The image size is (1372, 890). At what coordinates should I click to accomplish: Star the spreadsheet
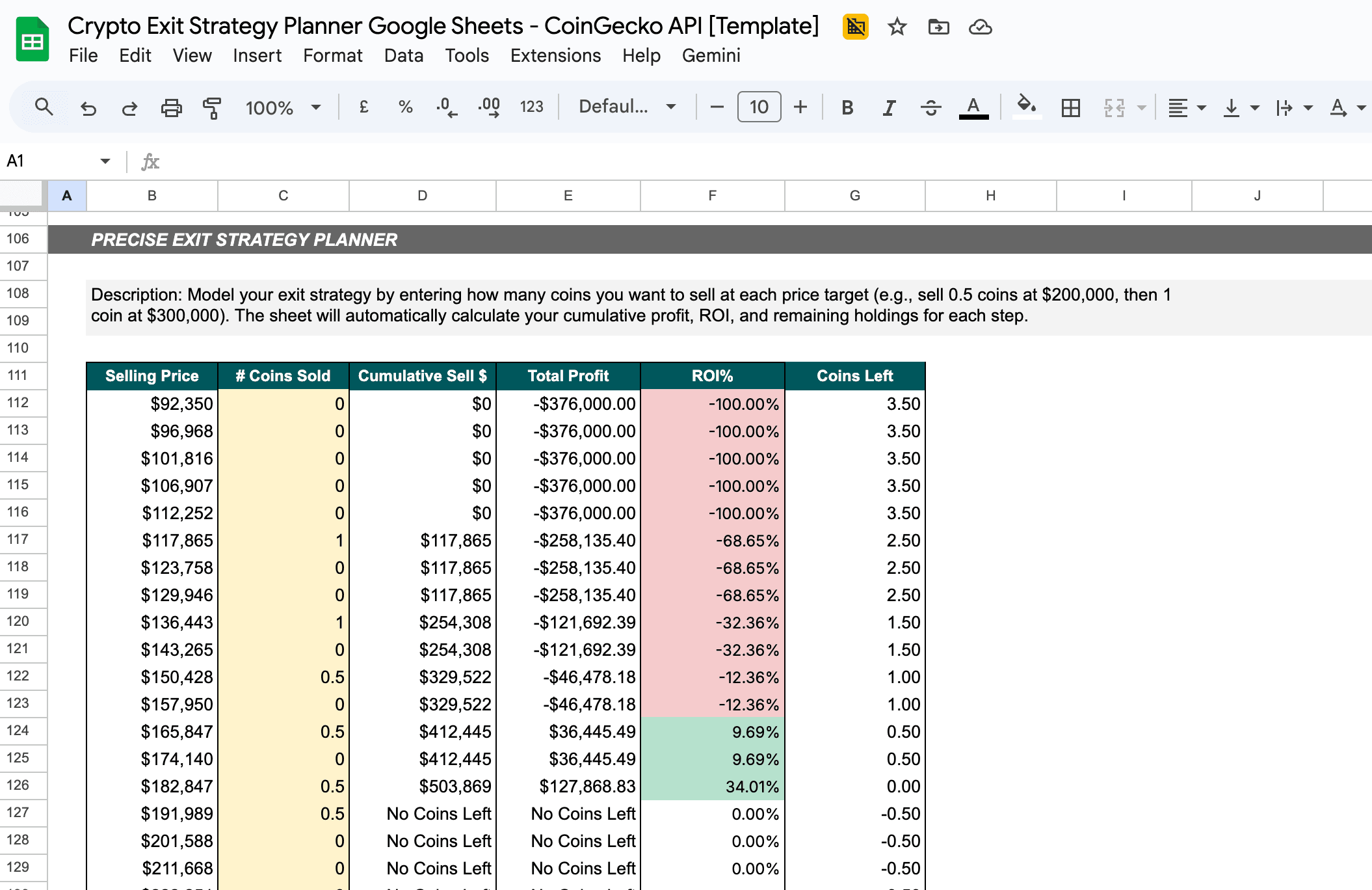point(897,27)
